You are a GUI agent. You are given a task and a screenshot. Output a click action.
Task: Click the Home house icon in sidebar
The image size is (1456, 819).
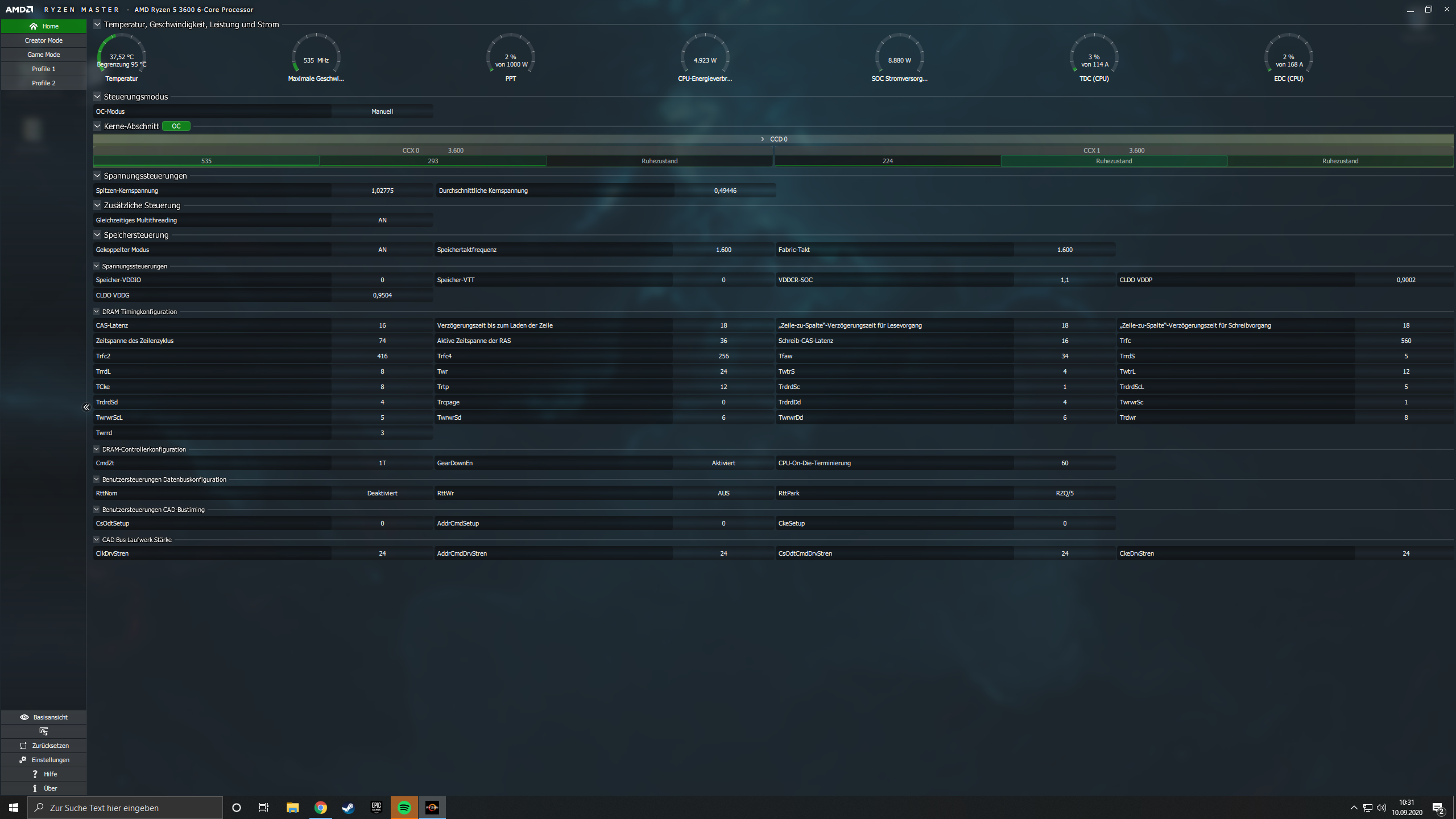34,26
